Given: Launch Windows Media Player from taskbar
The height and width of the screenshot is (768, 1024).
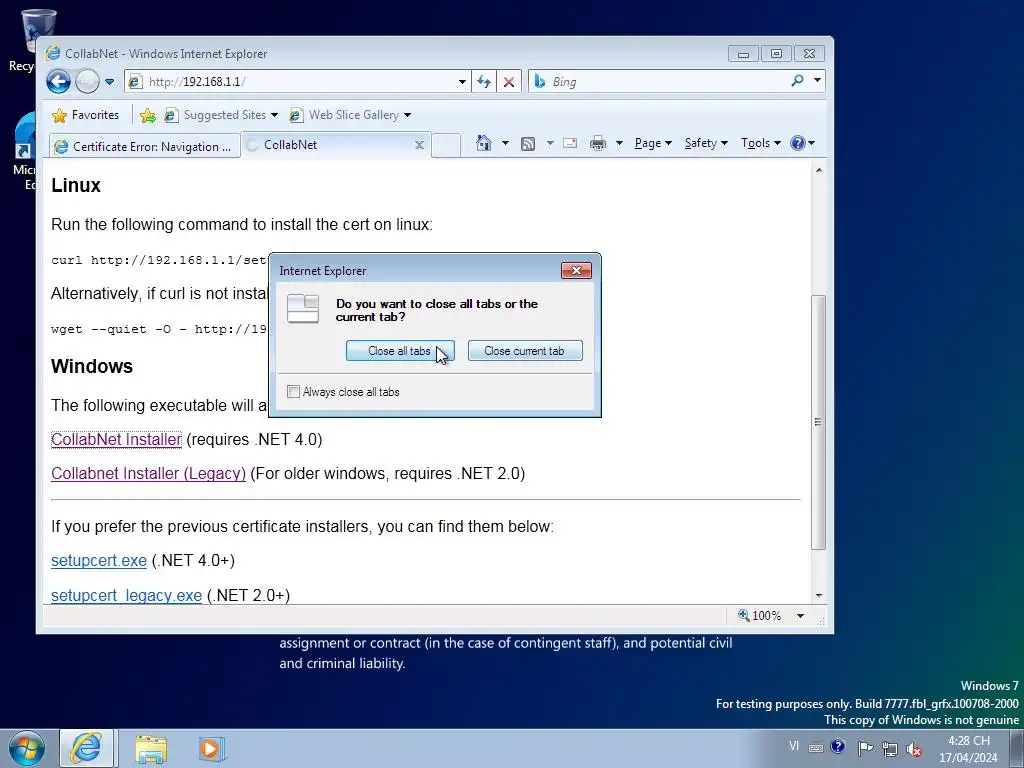Looking at the screenshot, I should coord(211,748).
